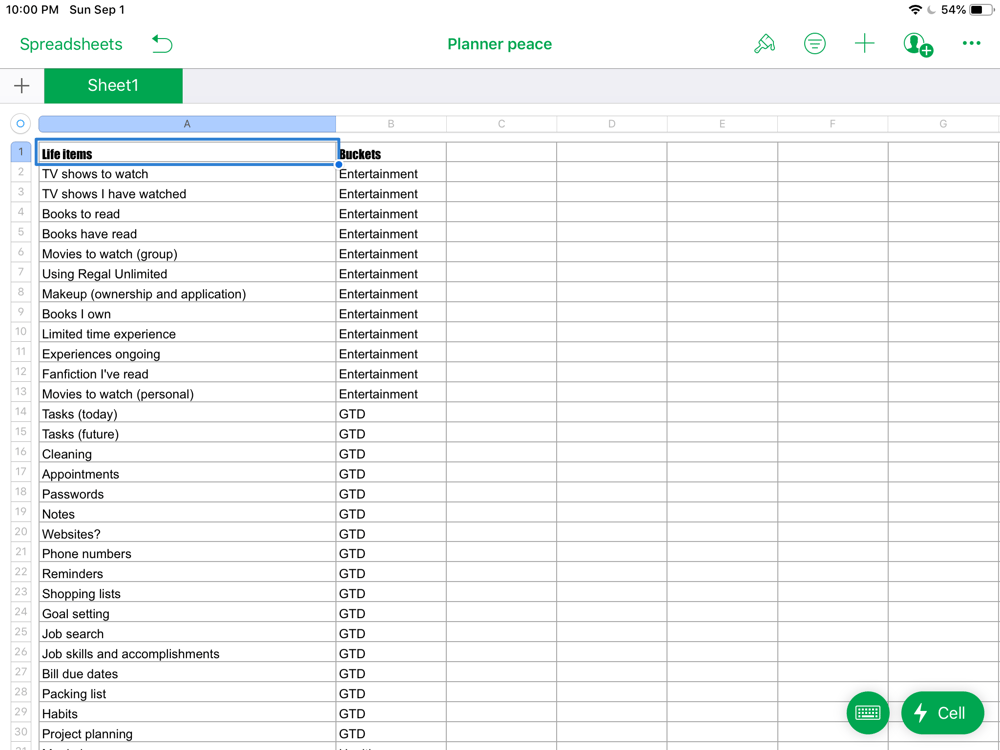Tap the Cell action button
This screenshot has height=750, width=1000.
[x=942, y=713]
